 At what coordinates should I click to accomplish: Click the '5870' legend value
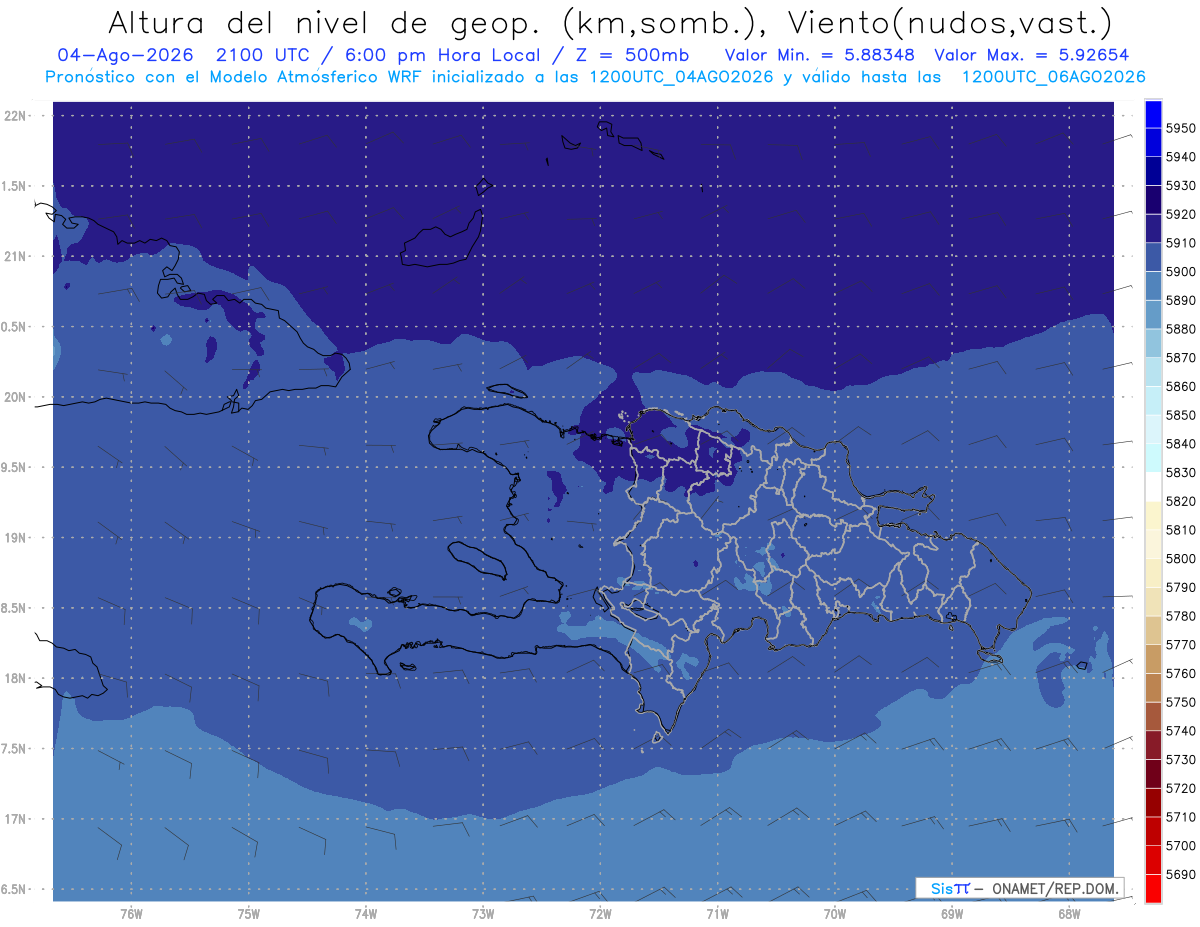coord(1181,358)
